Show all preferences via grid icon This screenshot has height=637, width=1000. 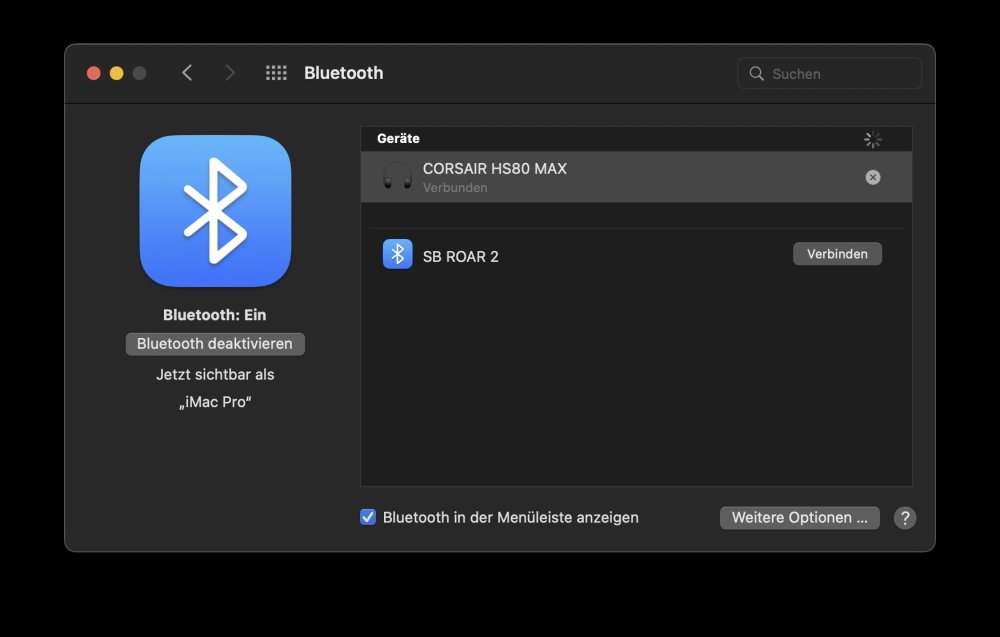click(x=276, y=73)
